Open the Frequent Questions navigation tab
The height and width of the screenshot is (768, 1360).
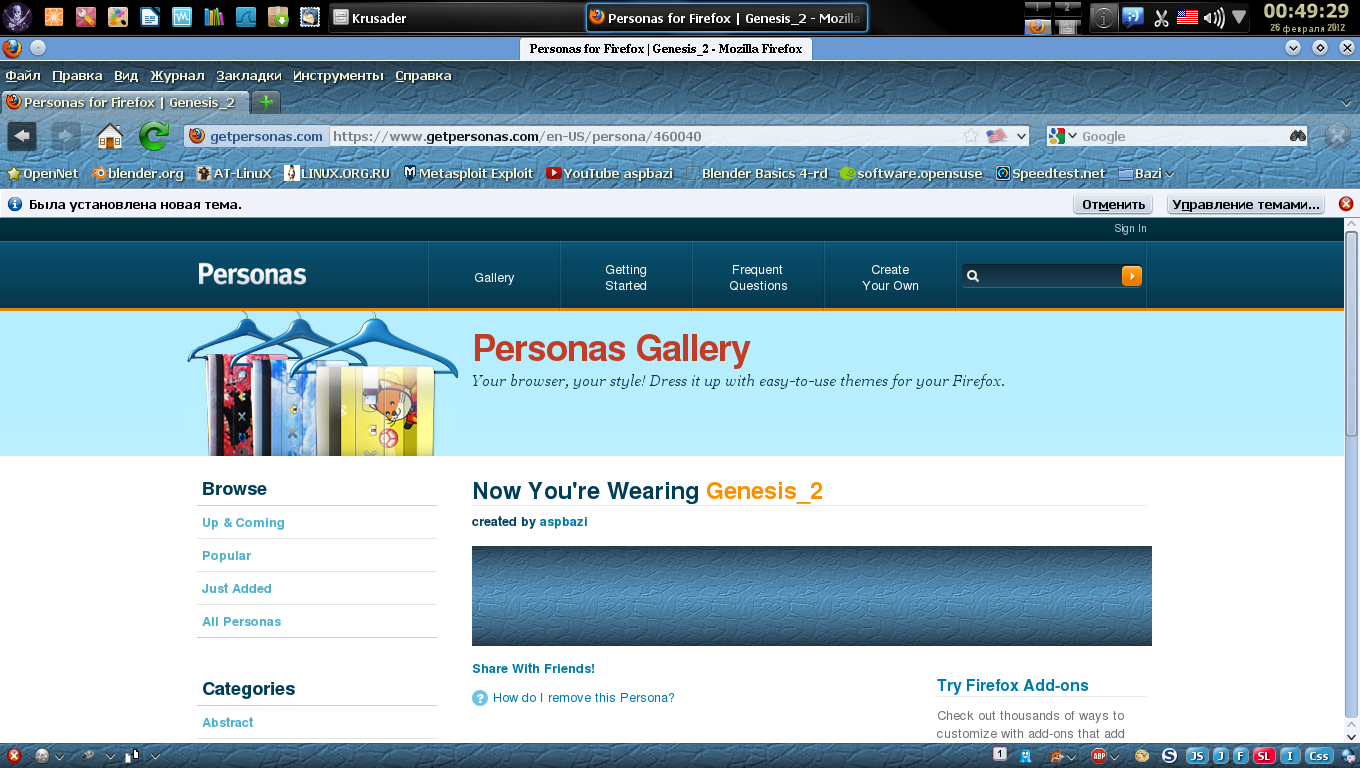(x=758, y=277)
